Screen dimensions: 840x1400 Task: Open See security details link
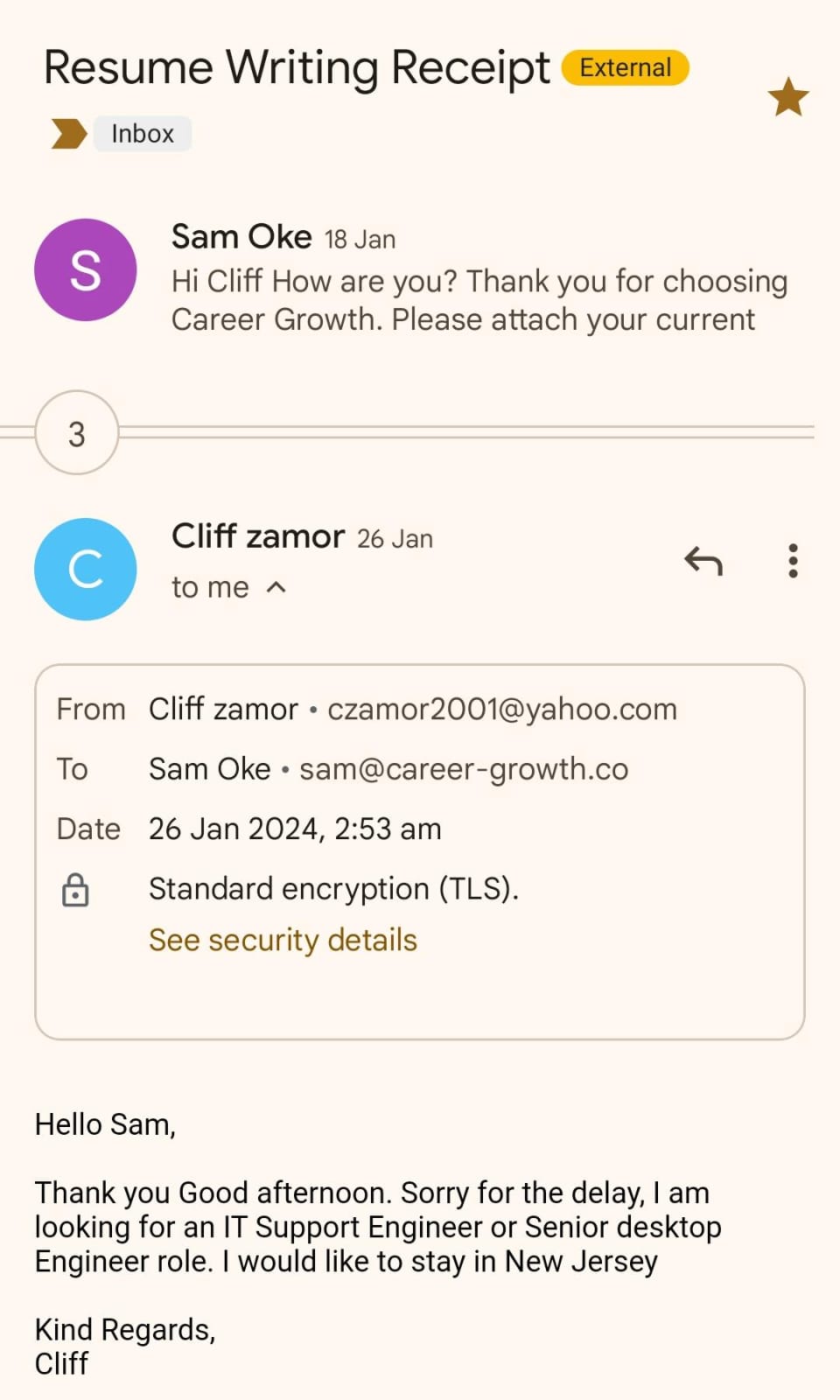[283, 940]
